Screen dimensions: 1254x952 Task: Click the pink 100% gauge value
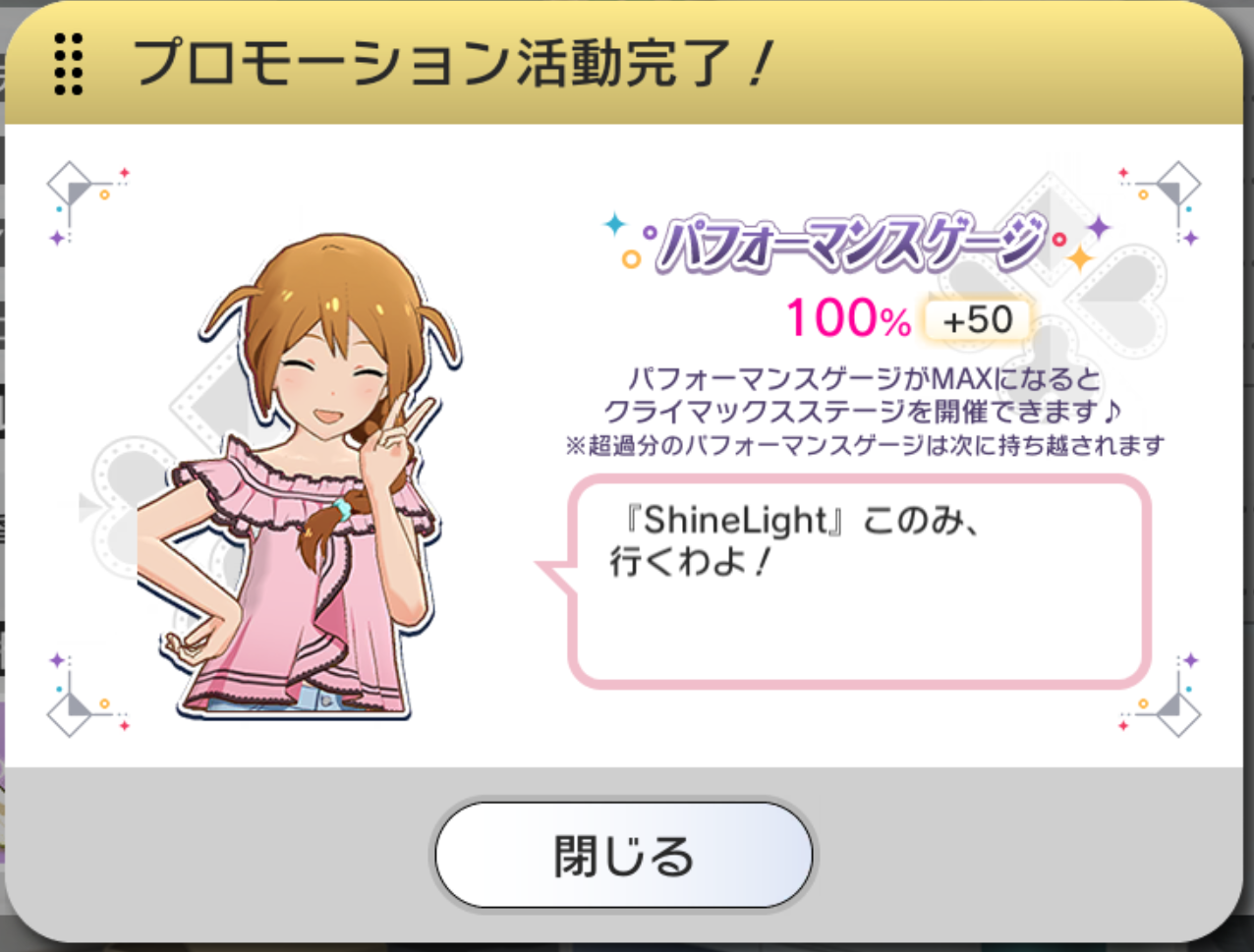[848, 318]
